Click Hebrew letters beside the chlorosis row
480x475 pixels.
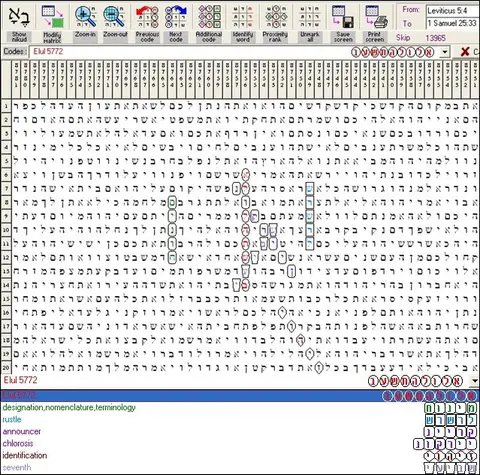pyautogui.click(x=445, y=444)
